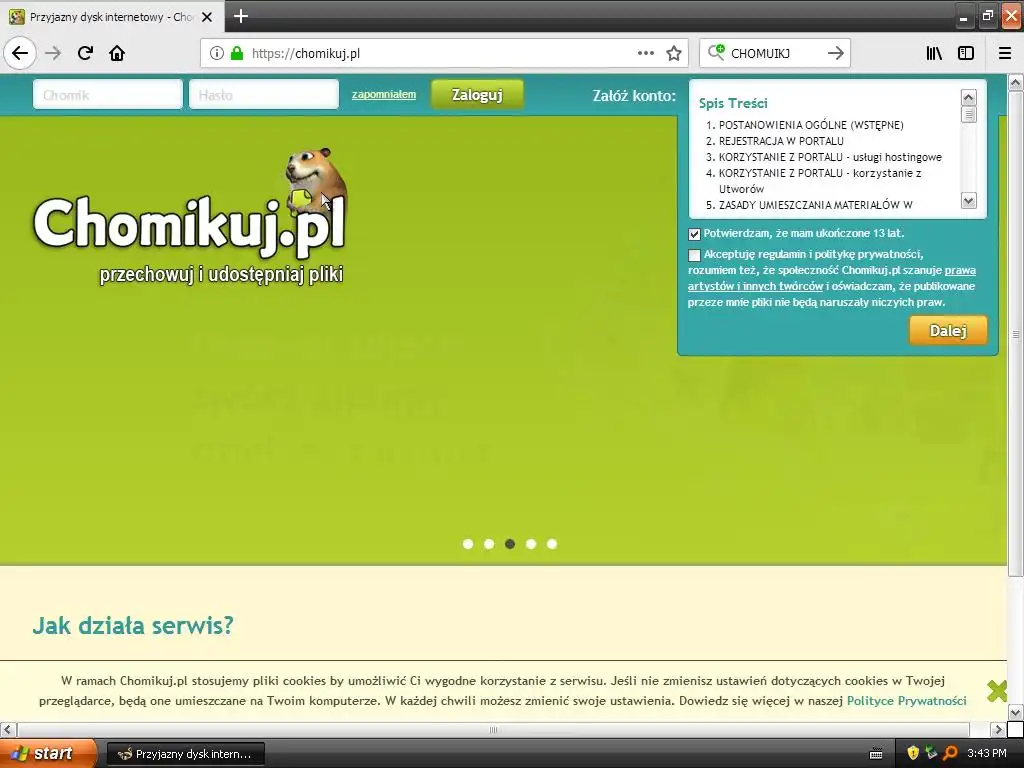This screenshot has height=768, width=1024.
Task: Click the 3:43 PM system clock
Action: click(987, 753)
